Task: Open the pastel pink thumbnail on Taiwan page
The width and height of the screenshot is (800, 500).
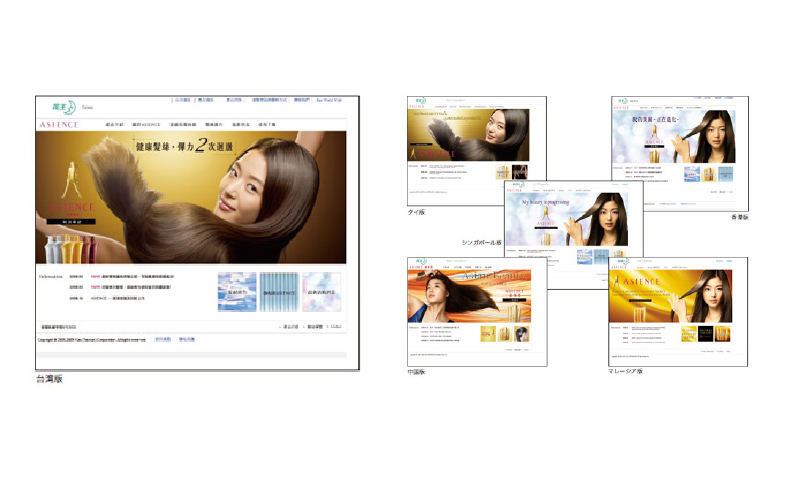Action: coord(321,291)
